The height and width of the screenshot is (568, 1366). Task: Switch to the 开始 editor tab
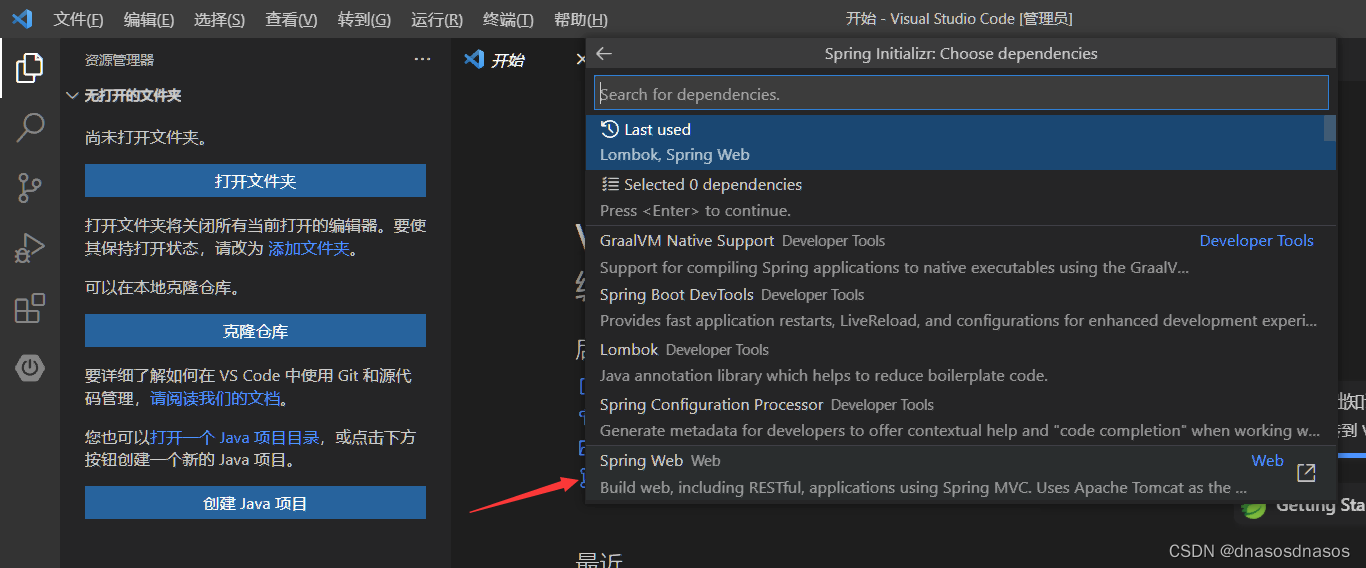pos(508,60)
